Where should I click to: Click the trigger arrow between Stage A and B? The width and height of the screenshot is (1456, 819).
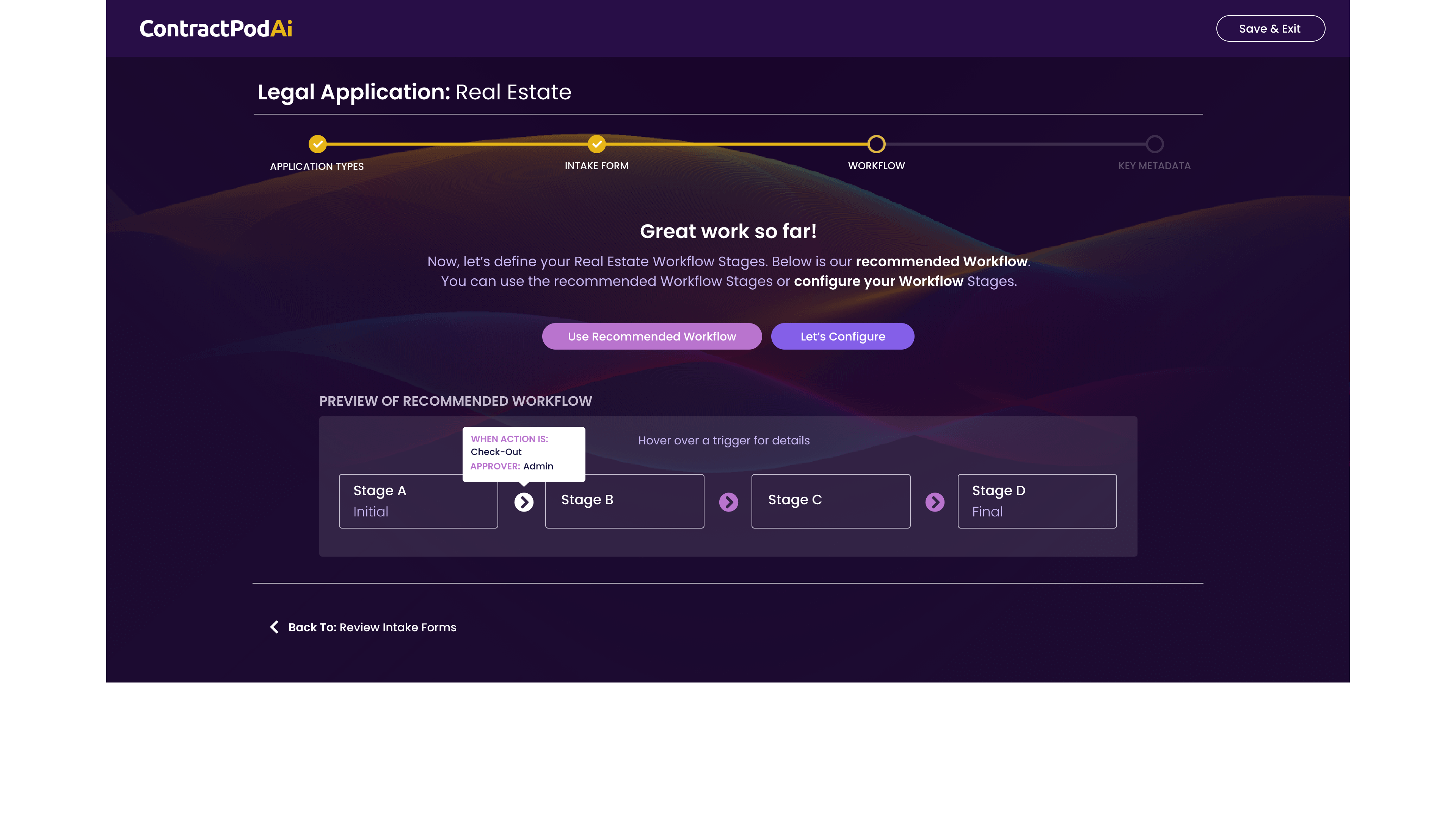click(x=523, y=502)
